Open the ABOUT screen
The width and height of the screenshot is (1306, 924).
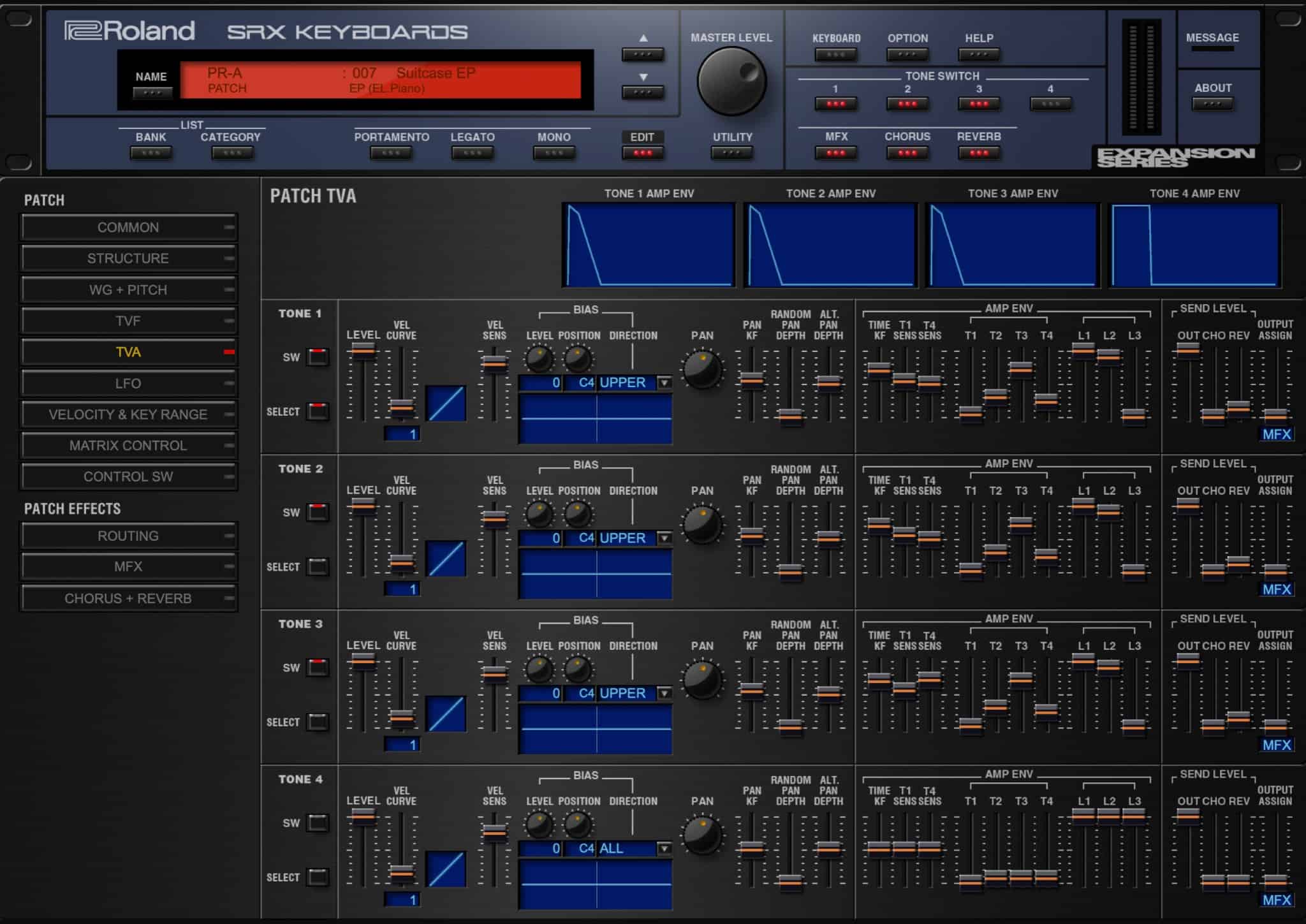click(x=1212, y=104)
